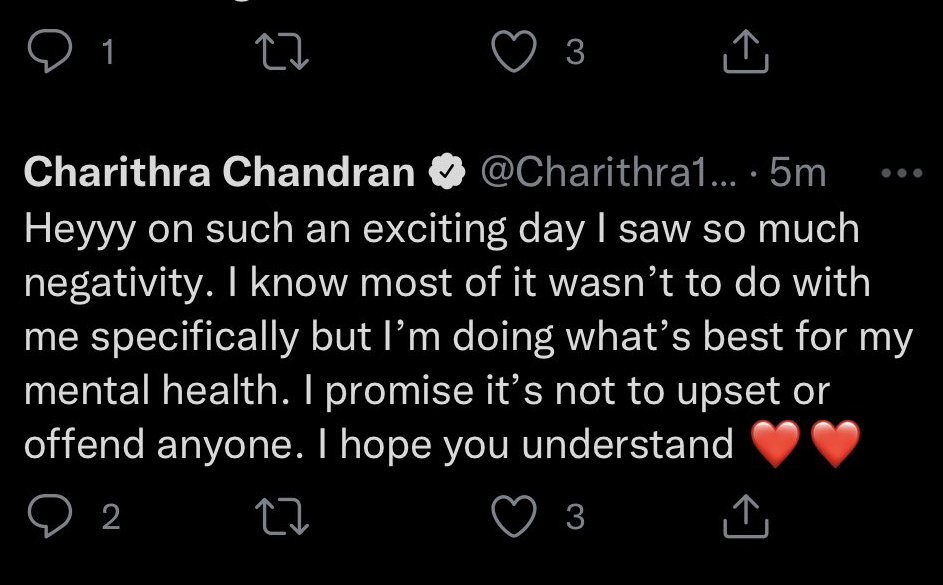The height and width of the screenshot is (585, 943).
Task: Like the previous tweet above Charithra's
Action: [x=516, y=53]
